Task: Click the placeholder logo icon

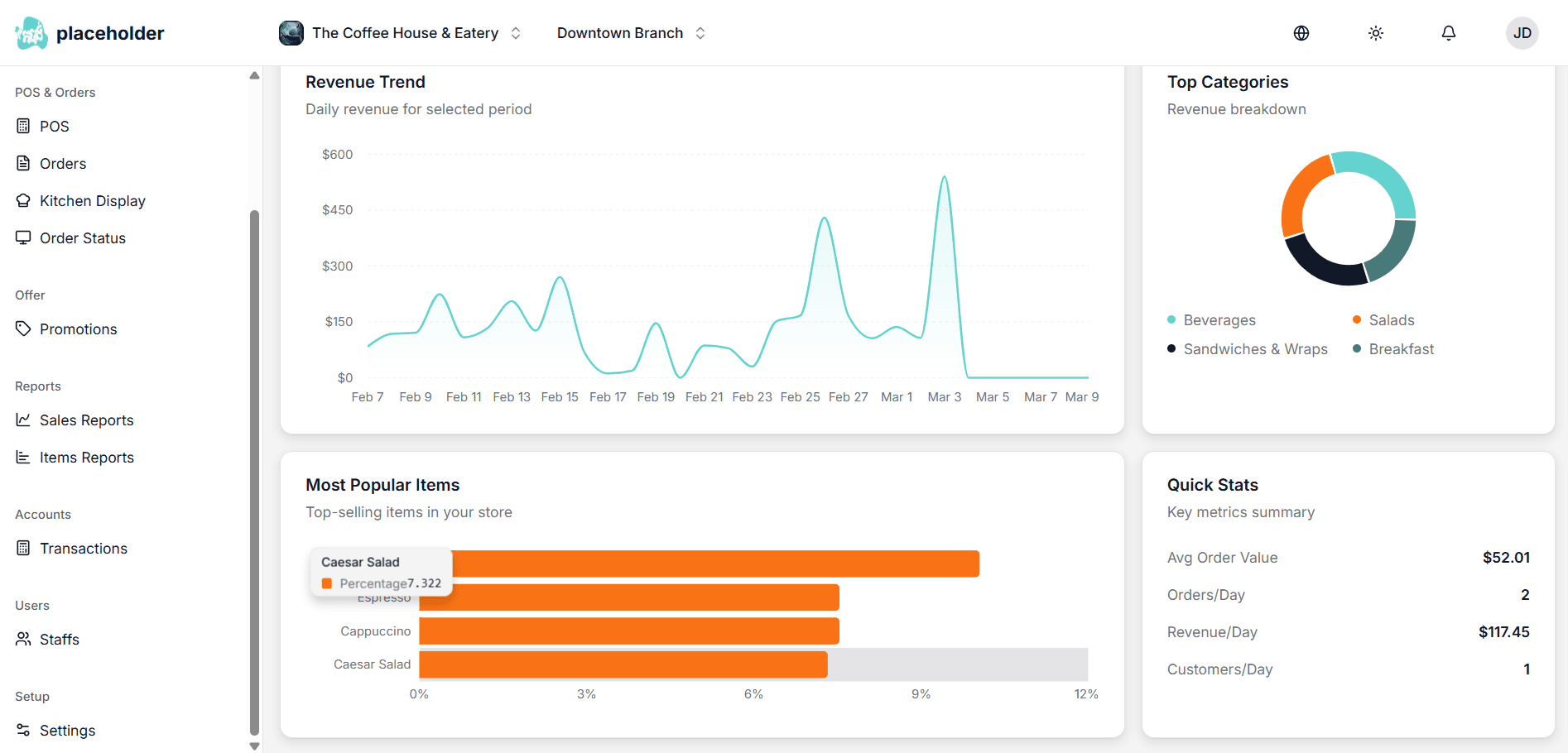Action: click(x=31, y=33)
